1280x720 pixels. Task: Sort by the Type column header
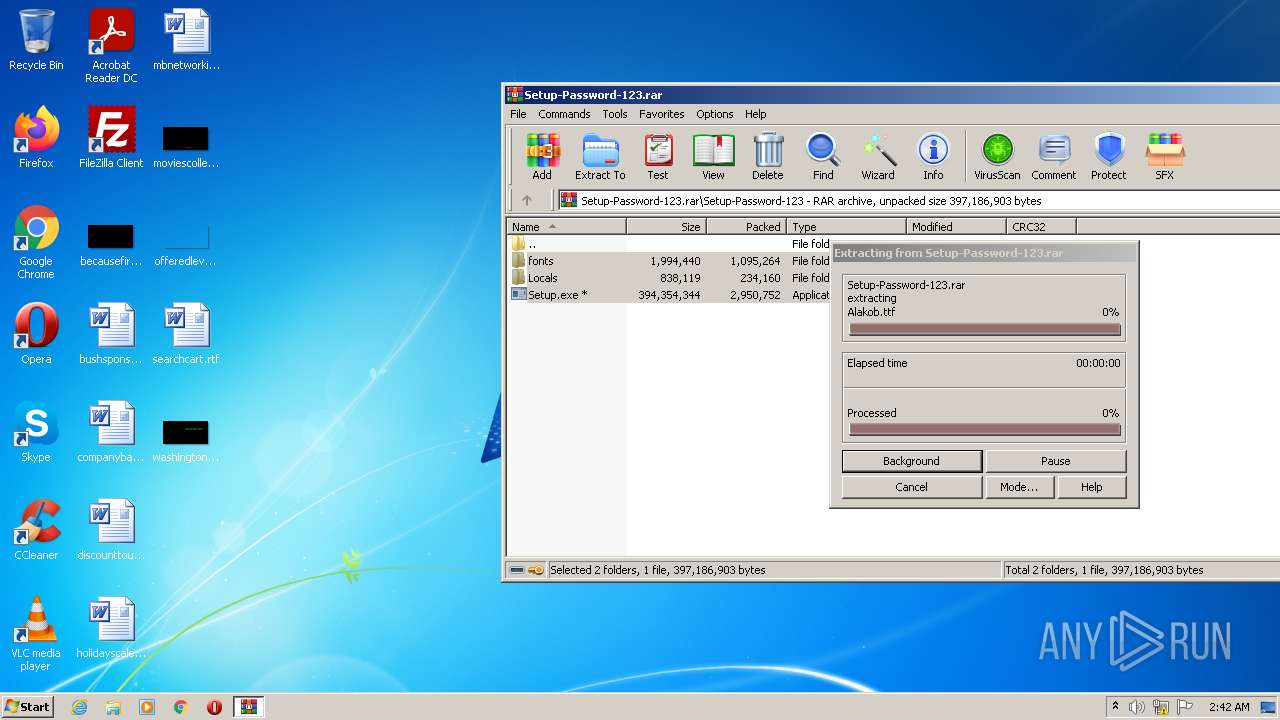[x=847, y=227]
